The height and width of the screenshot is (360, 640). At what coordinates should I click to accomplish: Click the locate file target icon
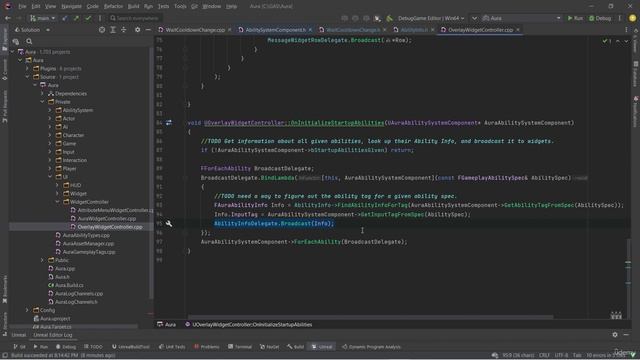pos(102,30)
